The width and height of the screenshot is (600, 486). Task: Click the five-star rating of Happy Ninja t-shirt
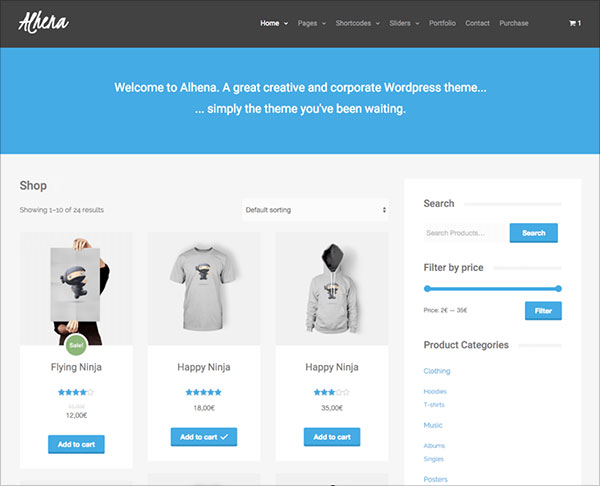[x=204, y=392]
